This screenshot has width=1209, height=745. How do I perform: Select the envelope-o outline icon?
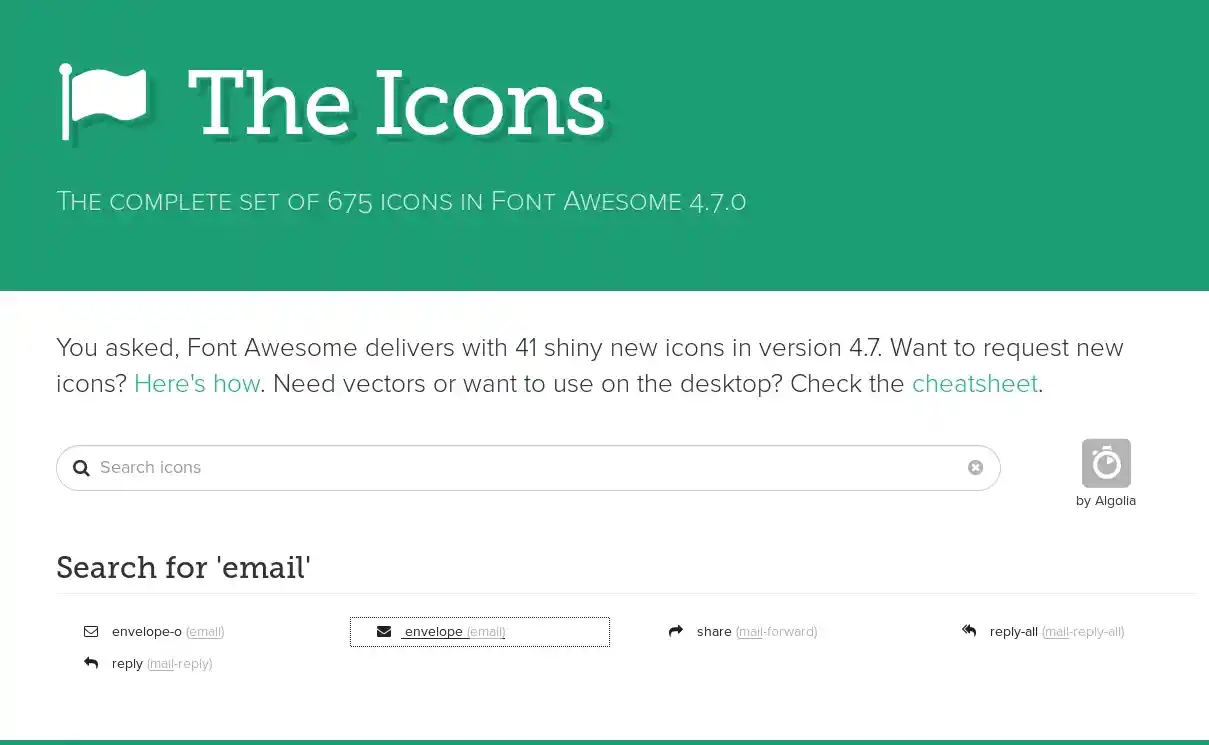point(91,632)
